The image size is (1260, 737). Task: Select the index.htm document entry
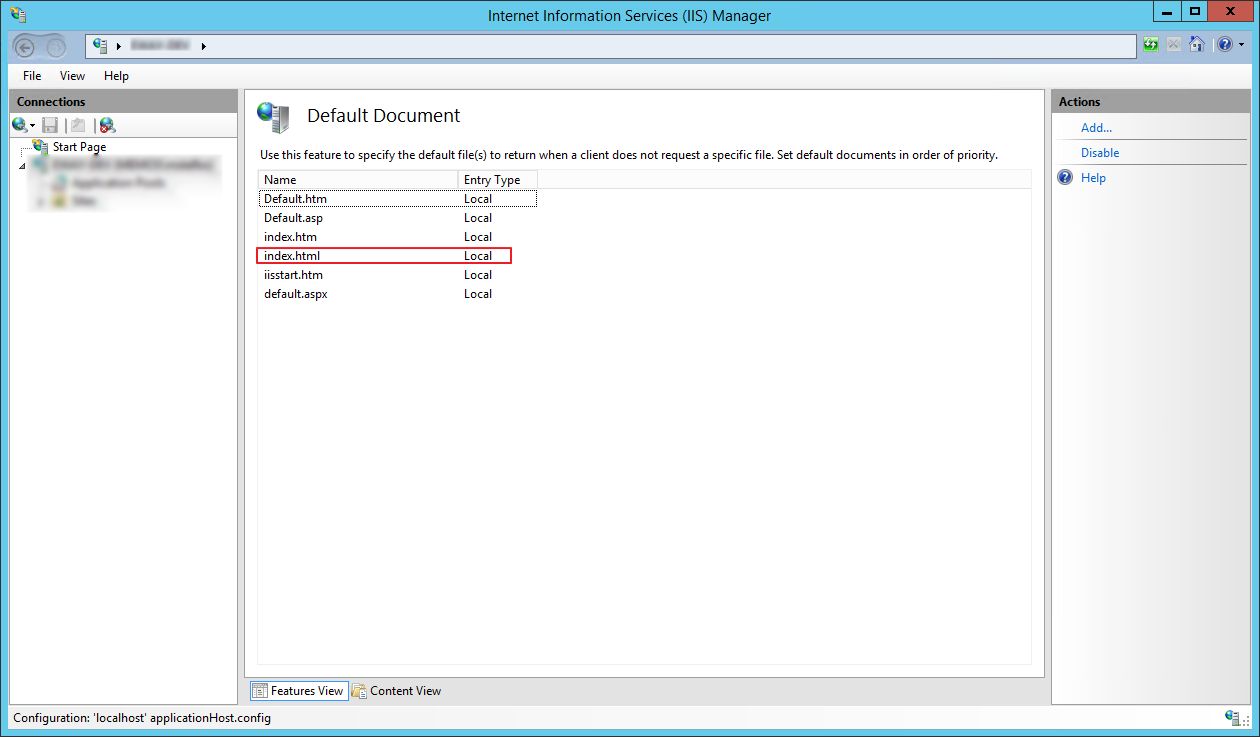290,237
